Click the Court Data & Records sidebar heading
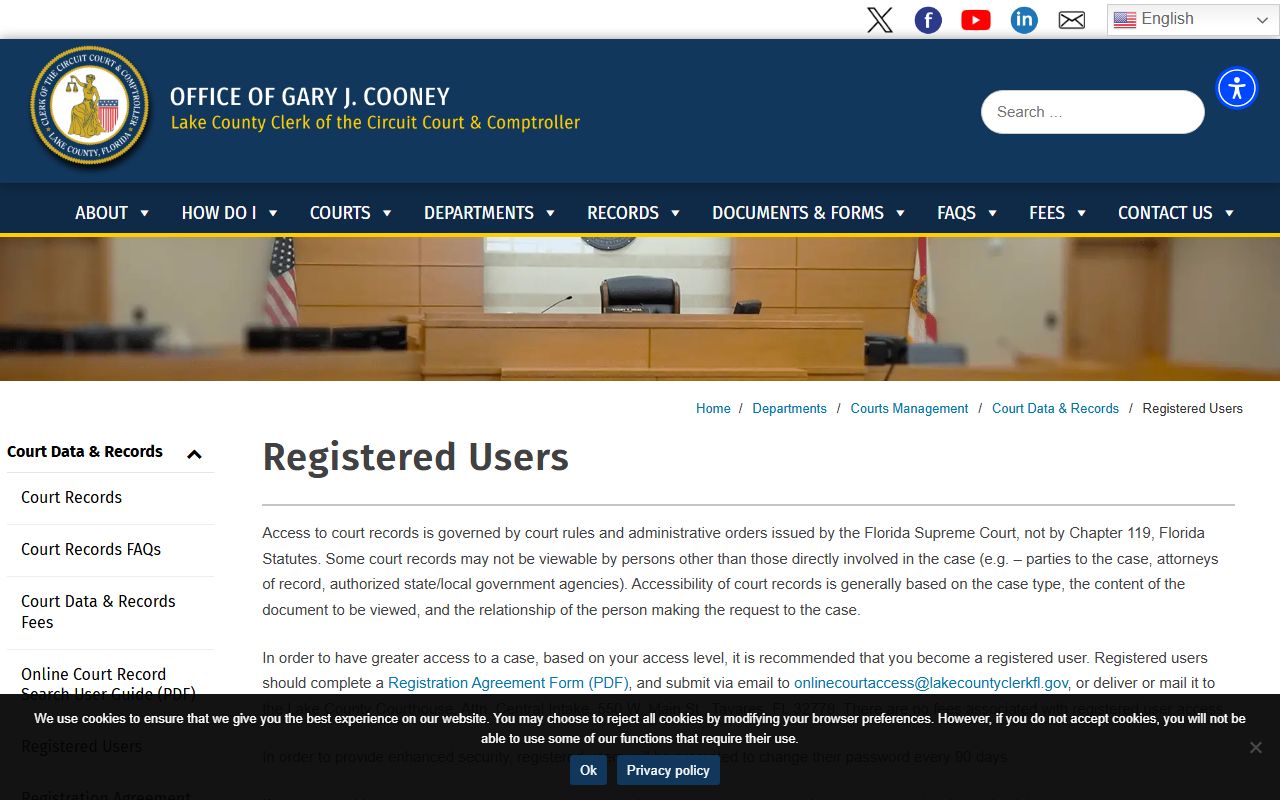This screenshot has height=800, width=1280. tap(85, 451)
